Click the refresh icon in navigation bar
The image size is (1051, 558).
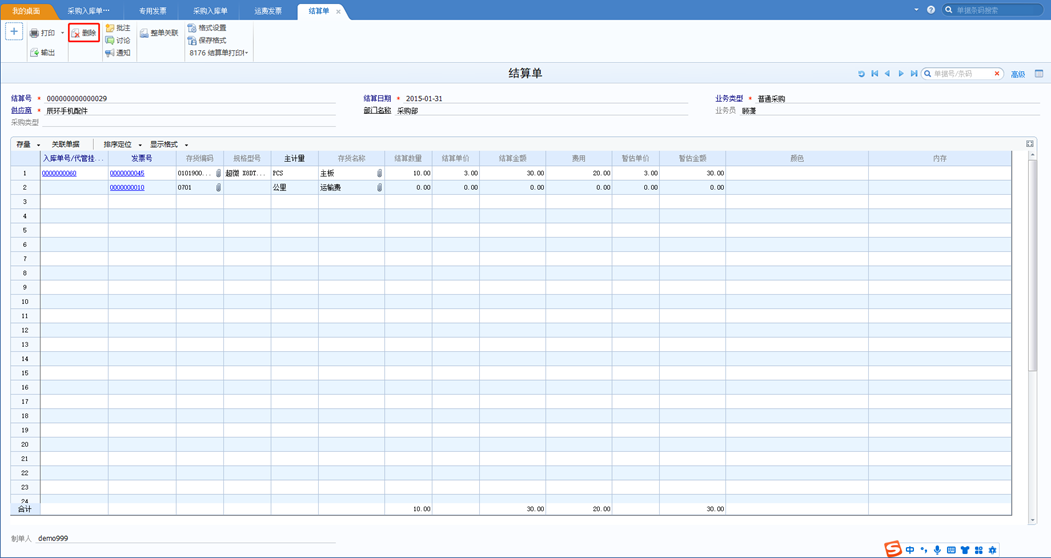pyautogui.click(x=861, y=74)
